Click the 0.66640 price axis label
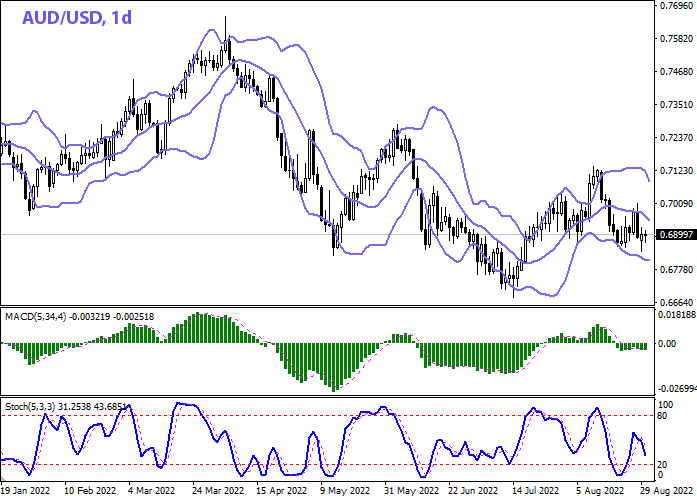697x496 pixels. pyautogui.click(x=675, y=302)
